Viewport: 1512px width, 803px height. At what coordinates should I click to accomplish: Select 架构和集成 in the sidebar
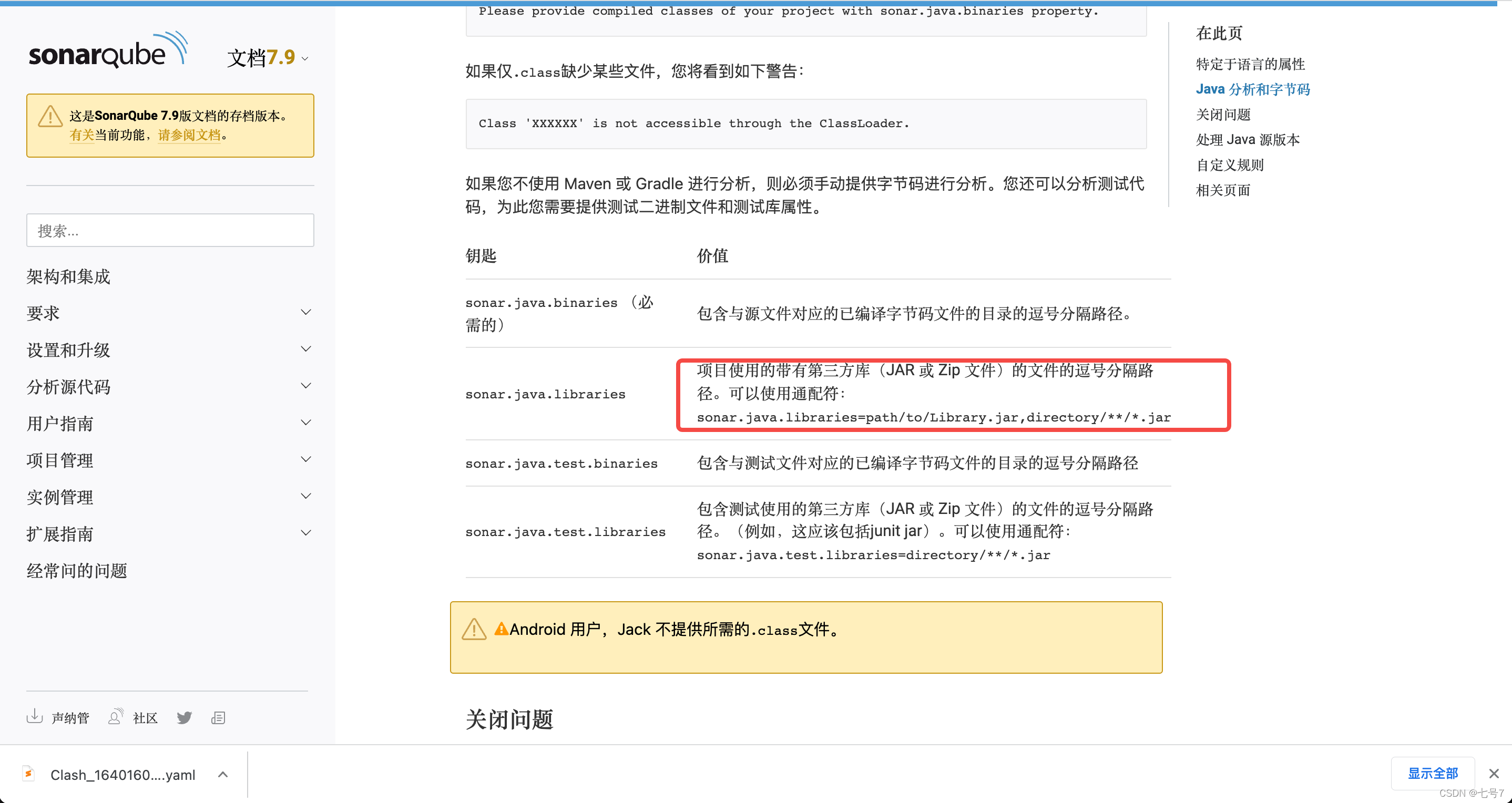(x=68, y=276)
